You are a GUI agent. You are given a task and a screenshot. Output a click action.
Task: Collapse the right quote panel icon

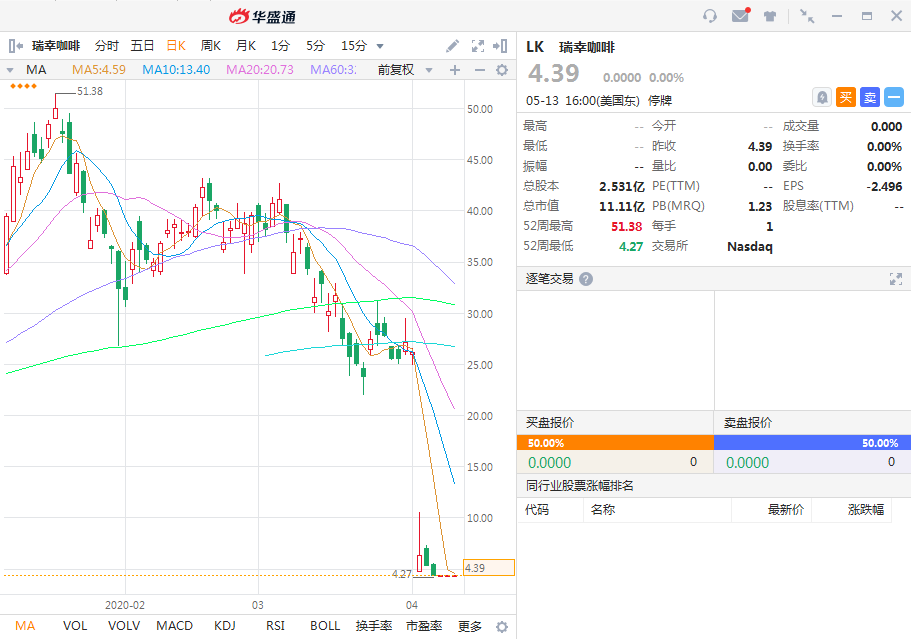point(500,46)
